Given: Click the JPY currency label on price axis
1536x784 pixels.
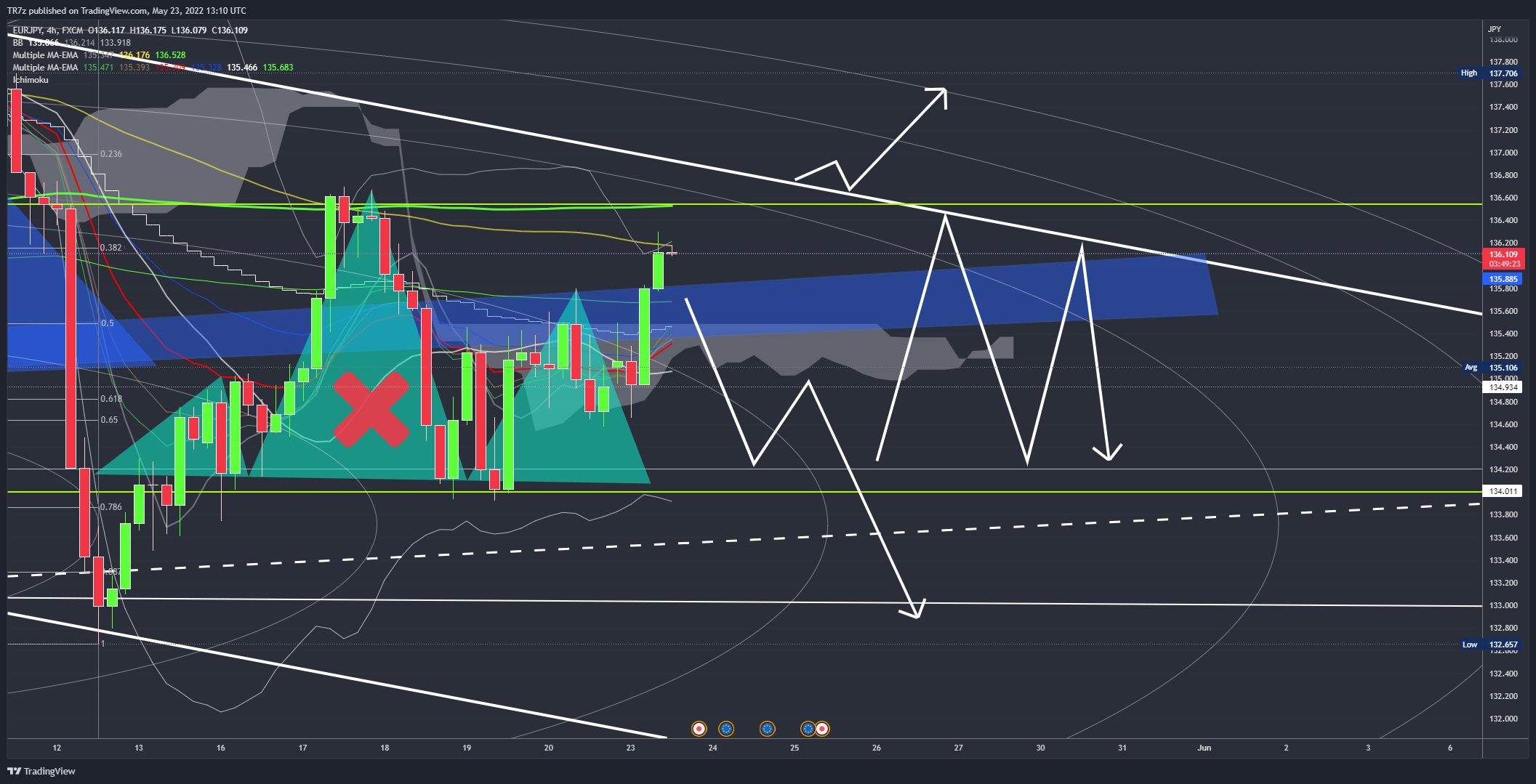Looking at the screenshot, I should [1495, 29].
